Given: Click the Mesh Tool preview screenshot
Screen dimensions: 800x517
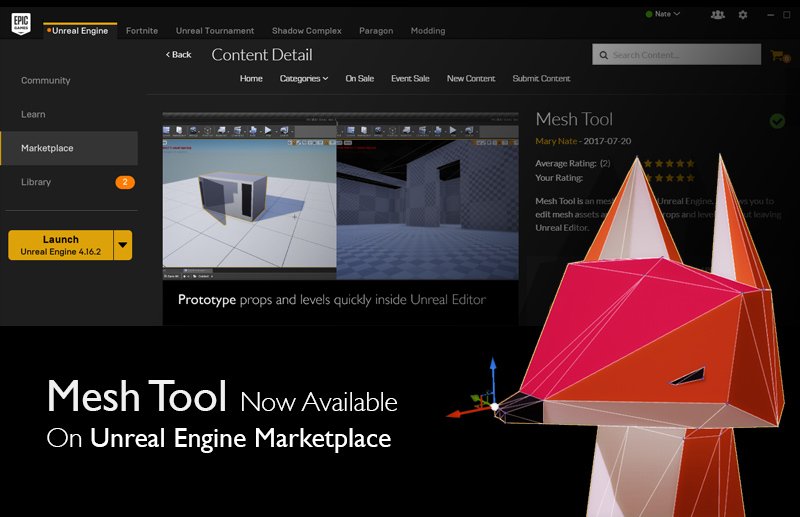Looking at the screenshot, I should pyautogui.click(x=340, y=196).
